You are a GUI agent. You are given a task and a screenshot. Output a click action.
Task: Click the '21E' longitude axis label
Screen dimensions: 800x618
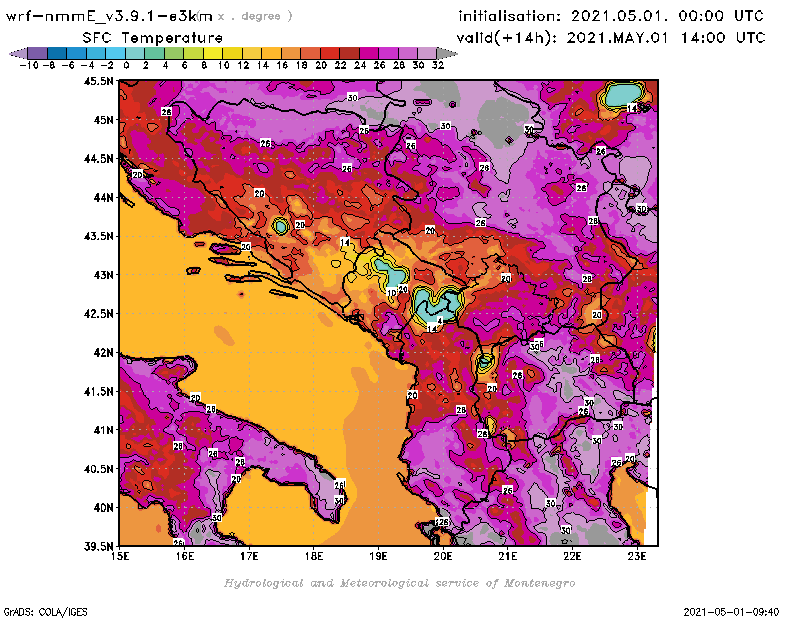click(508, 556)
